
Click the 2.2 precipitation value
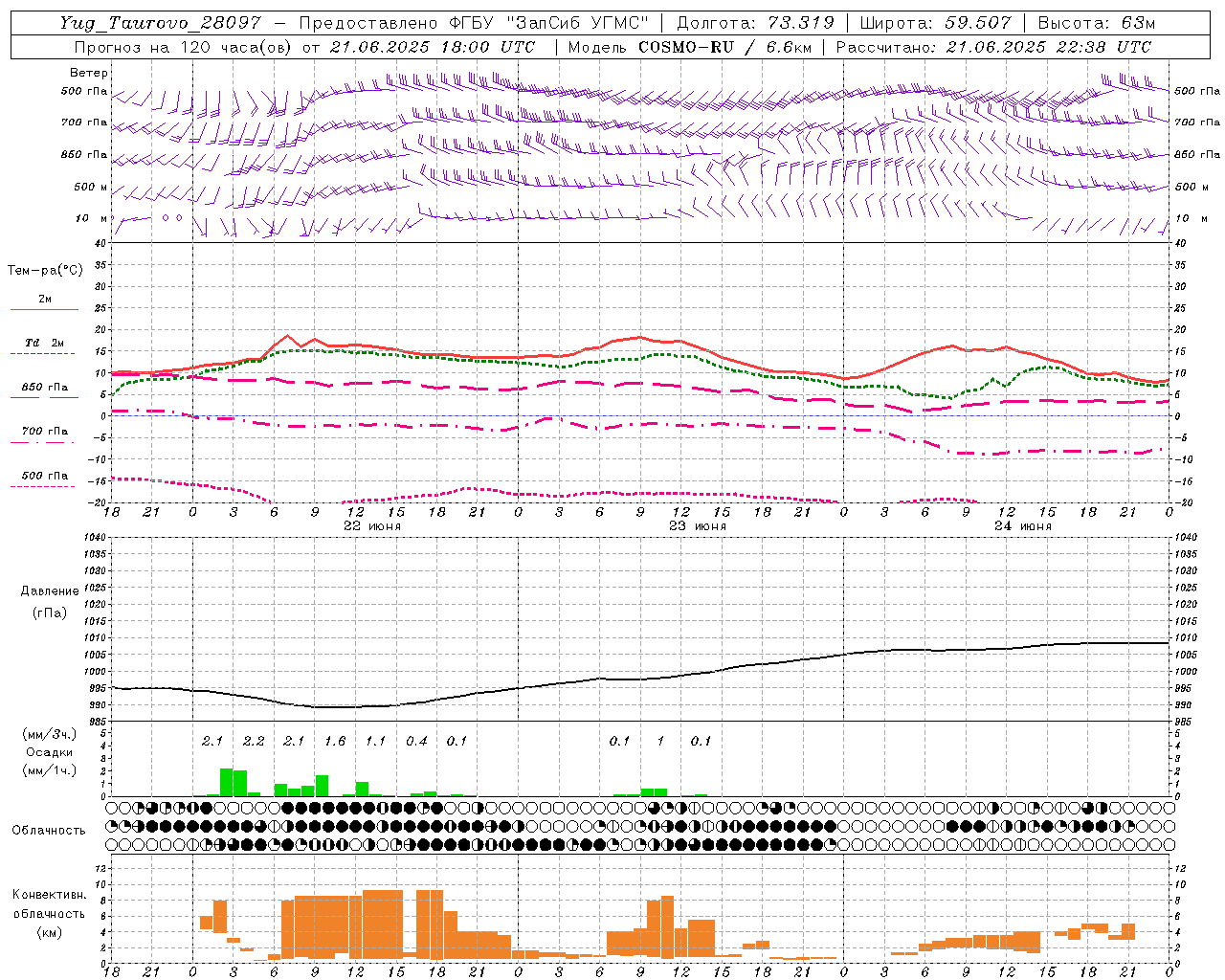254,742
